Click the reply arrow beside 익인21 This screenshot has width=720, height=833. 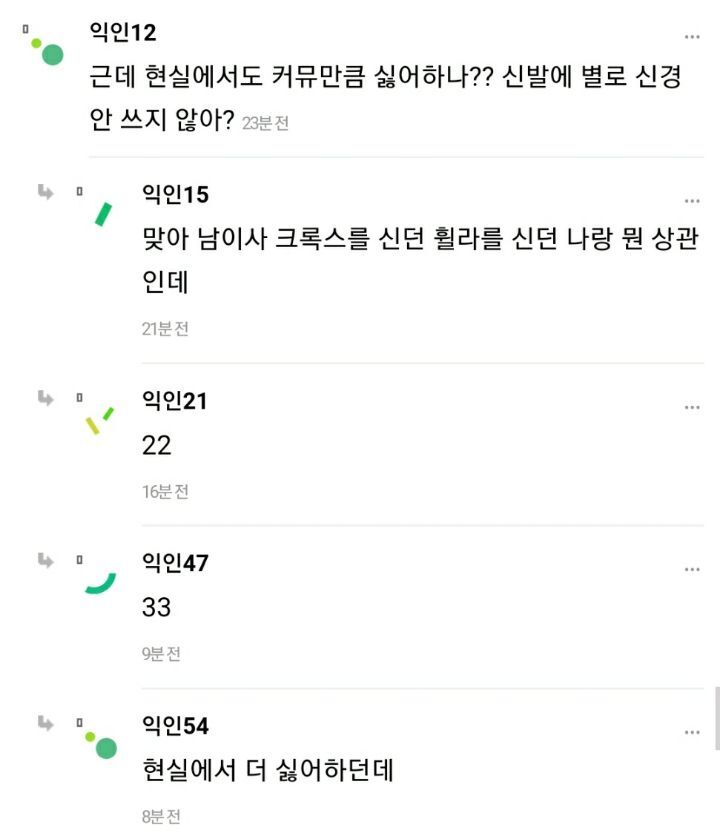(45, 398)
